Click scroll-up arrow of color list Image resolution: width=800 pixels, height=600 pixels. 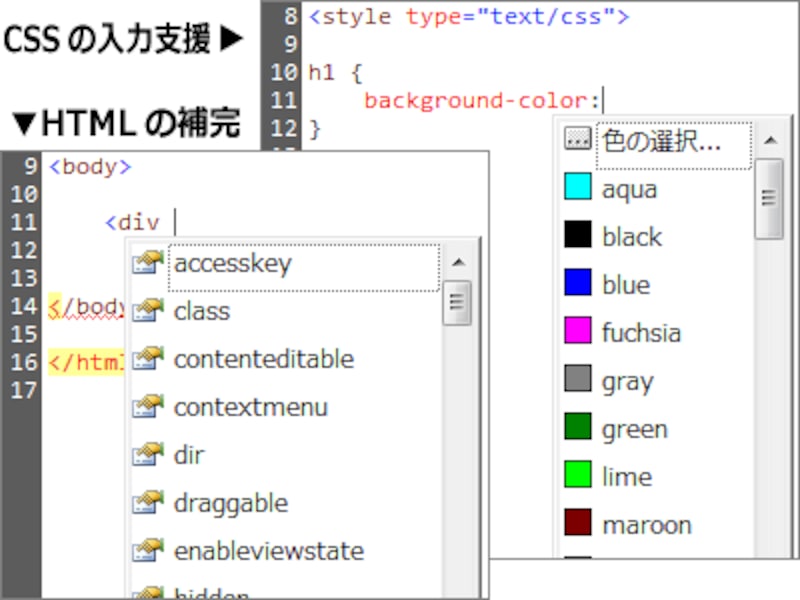tap(770, 140)
